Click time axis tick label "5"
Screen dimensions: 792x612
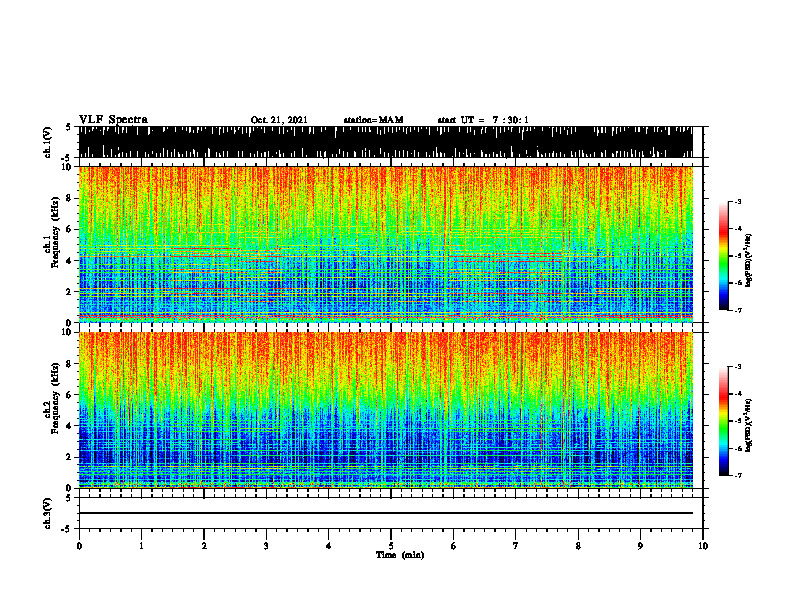[391, 546]
